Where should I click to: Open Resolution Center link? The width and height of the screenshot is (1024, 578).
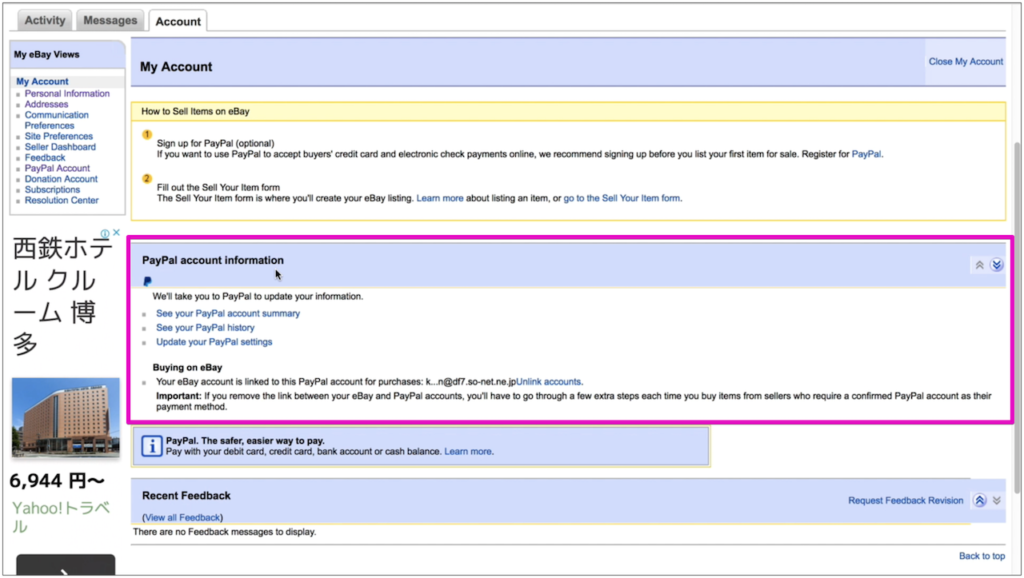[61, 200]
